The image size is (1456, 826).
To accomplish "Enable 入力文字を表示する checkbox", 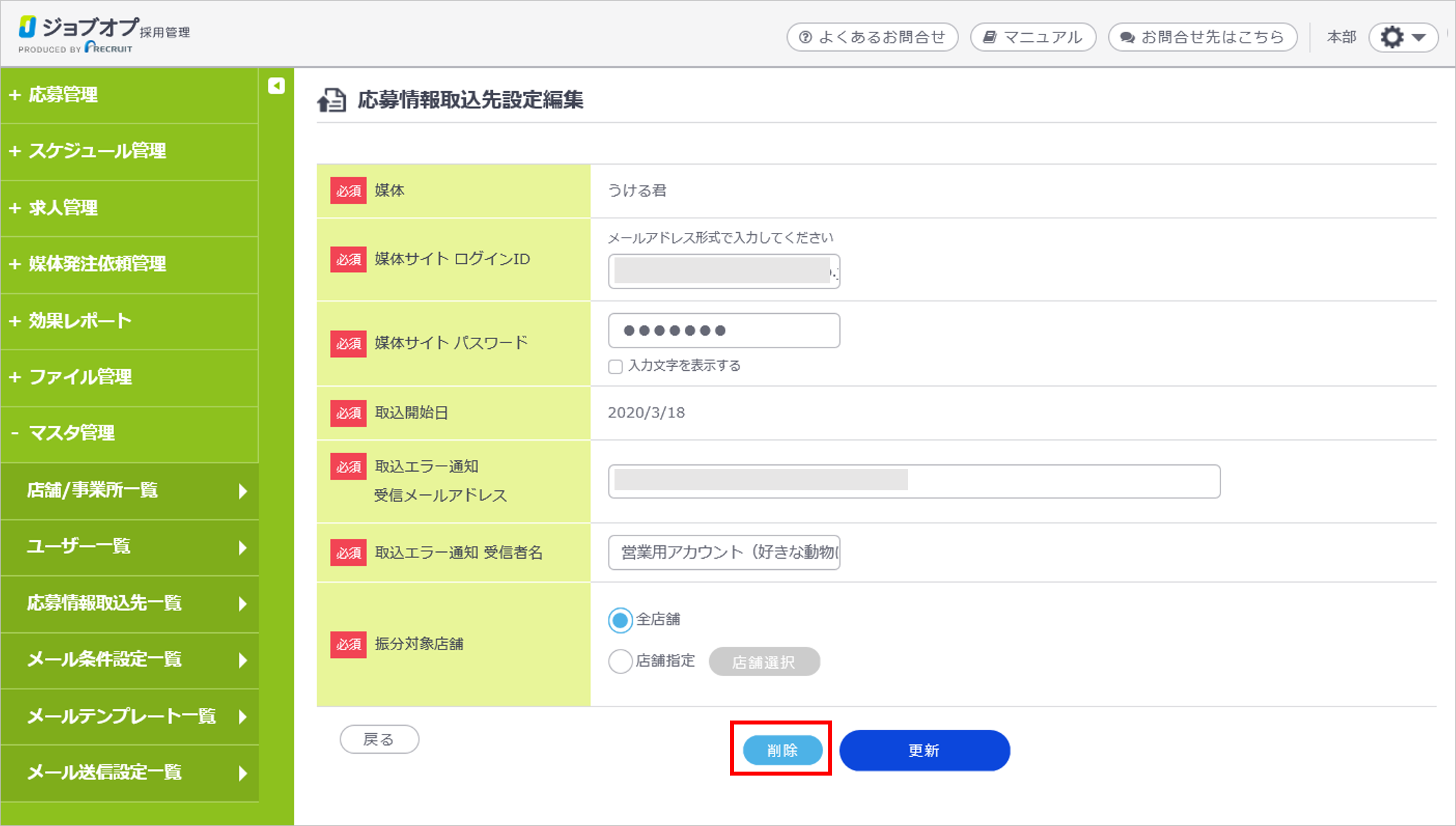I will pyautogui.click(x=615, y=367).
